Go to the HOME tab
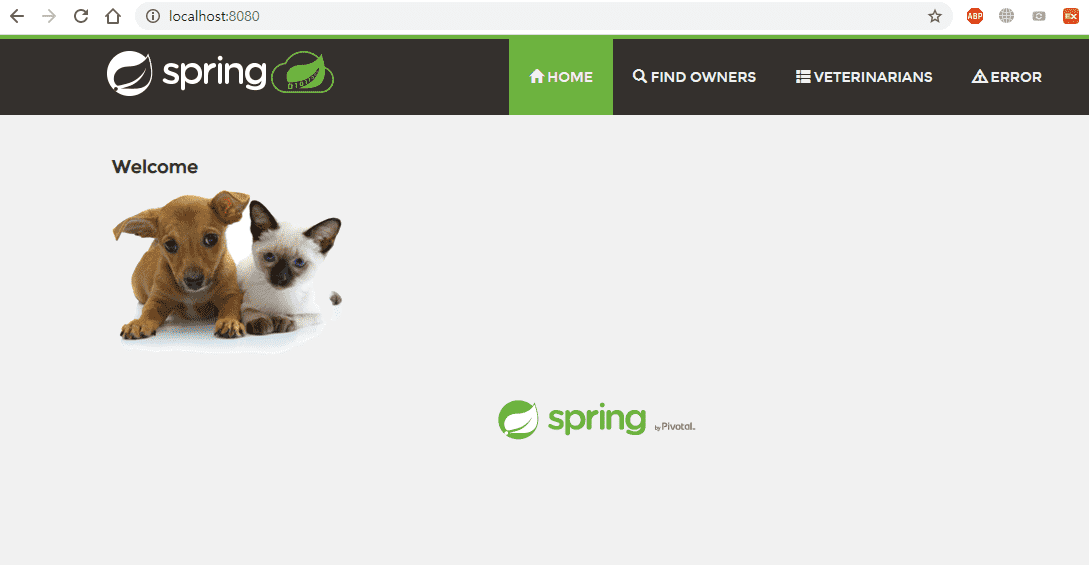 coord(561,77)
